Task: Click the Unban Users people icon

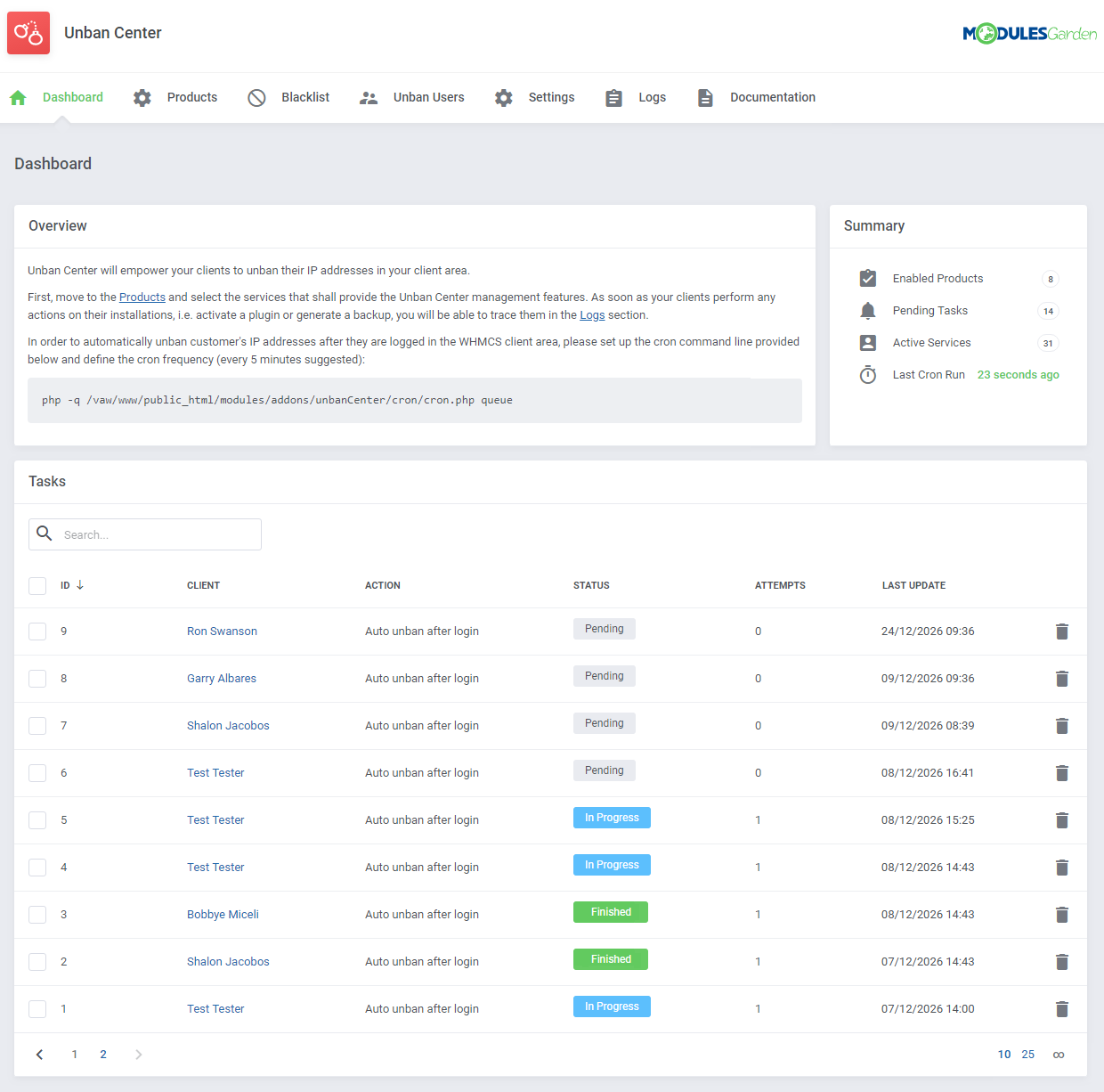Action: [368, 97]
